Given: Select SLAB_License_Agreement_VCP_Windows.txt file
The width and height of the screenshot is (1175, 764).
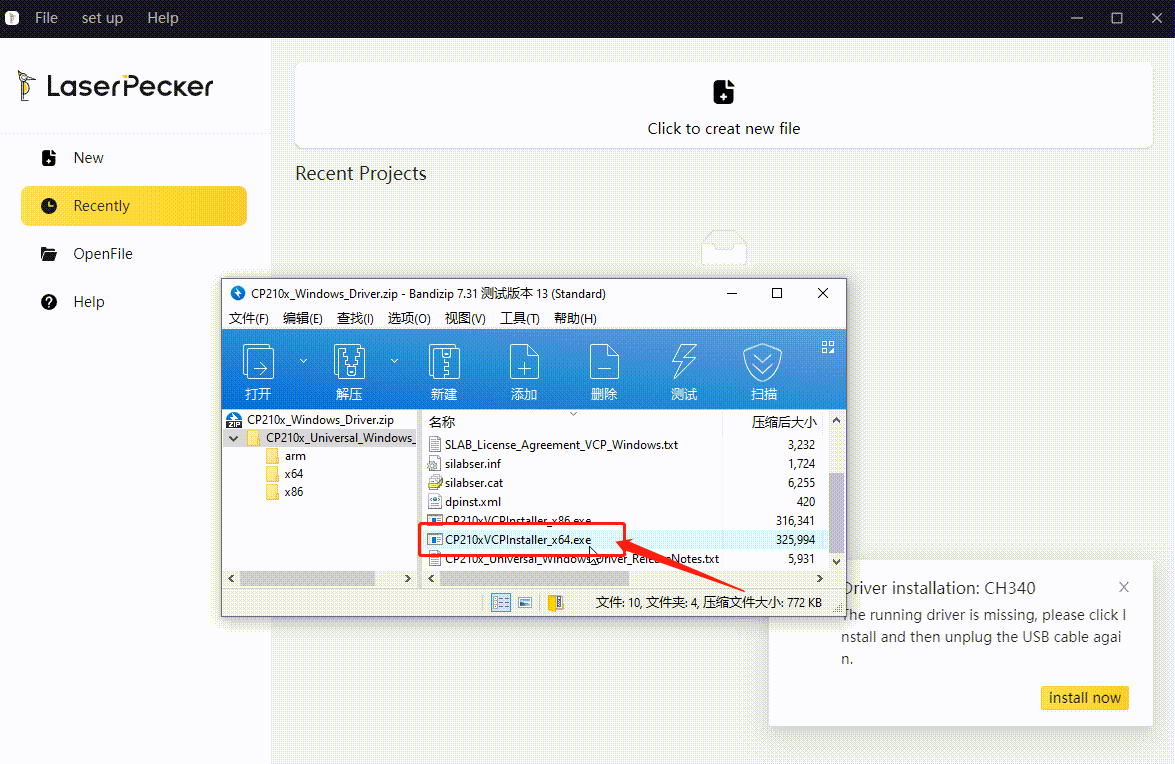Looking at the screenshot, I should pyautogui.click(x=561, y=445).
